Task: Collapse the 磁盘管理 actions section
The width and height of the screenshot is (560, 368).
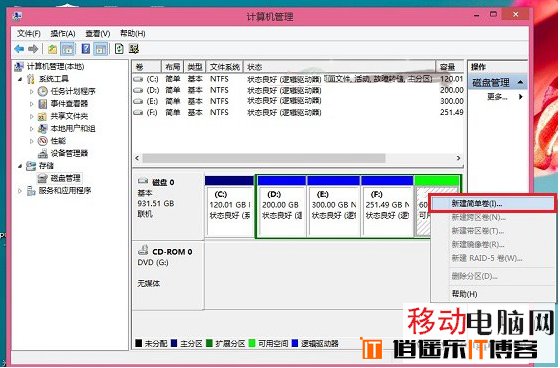Action: coord(521,83)
